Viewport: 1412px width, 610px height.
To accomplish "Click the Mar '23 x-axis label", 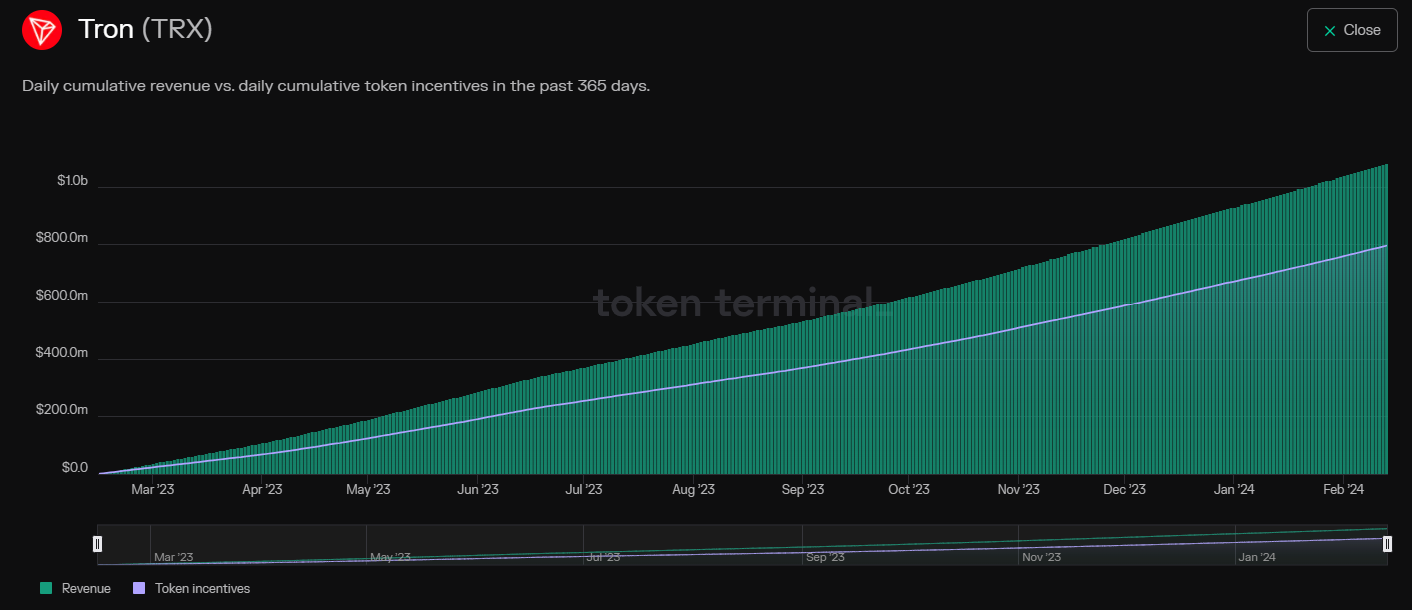I will coord(153,489).
